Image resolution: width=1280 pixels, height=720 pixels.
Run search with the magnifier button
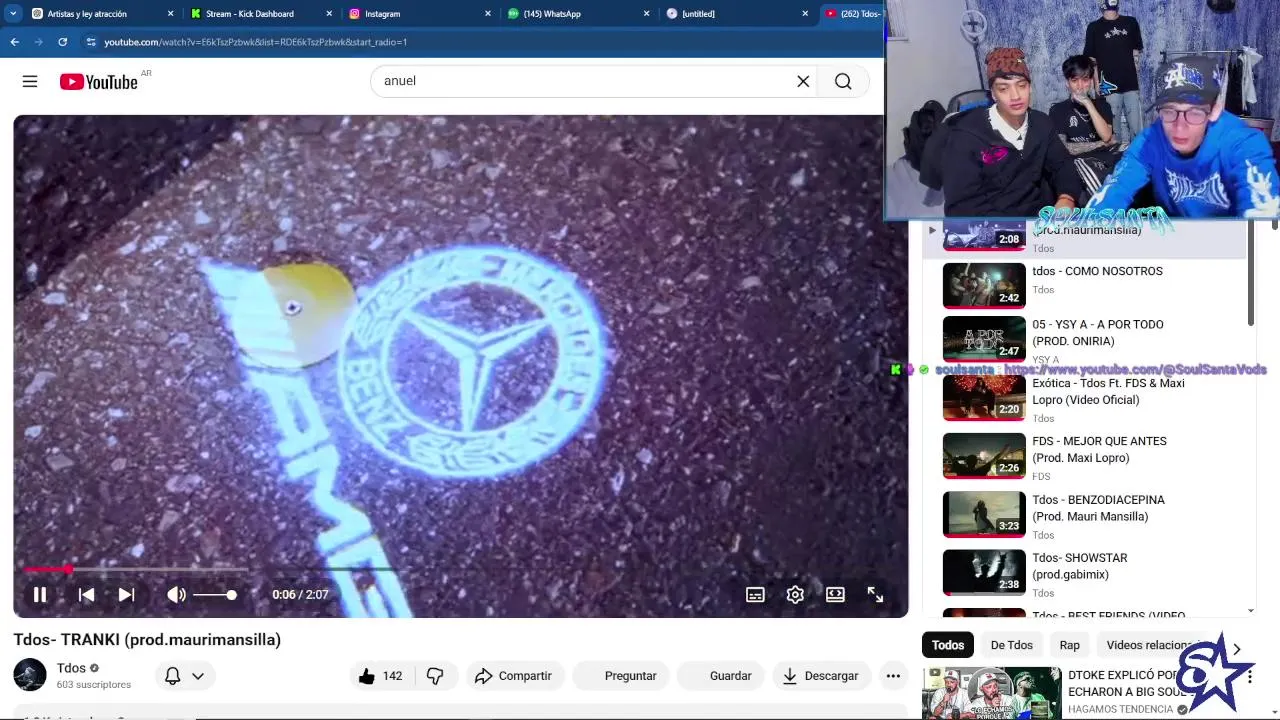(843, 81)
